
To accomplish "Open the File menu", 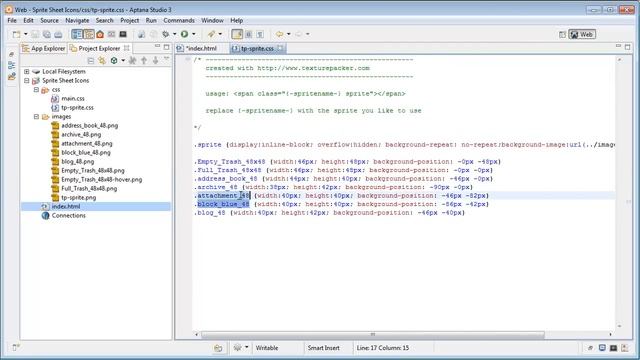I will 12,20.
